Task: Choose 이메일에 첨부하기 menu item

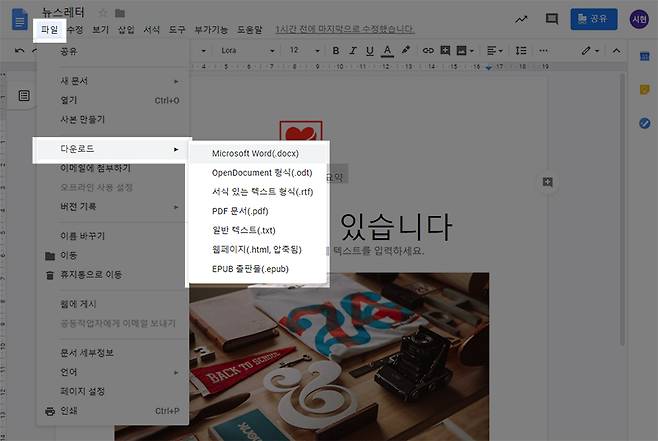Action: click(112, 168)
